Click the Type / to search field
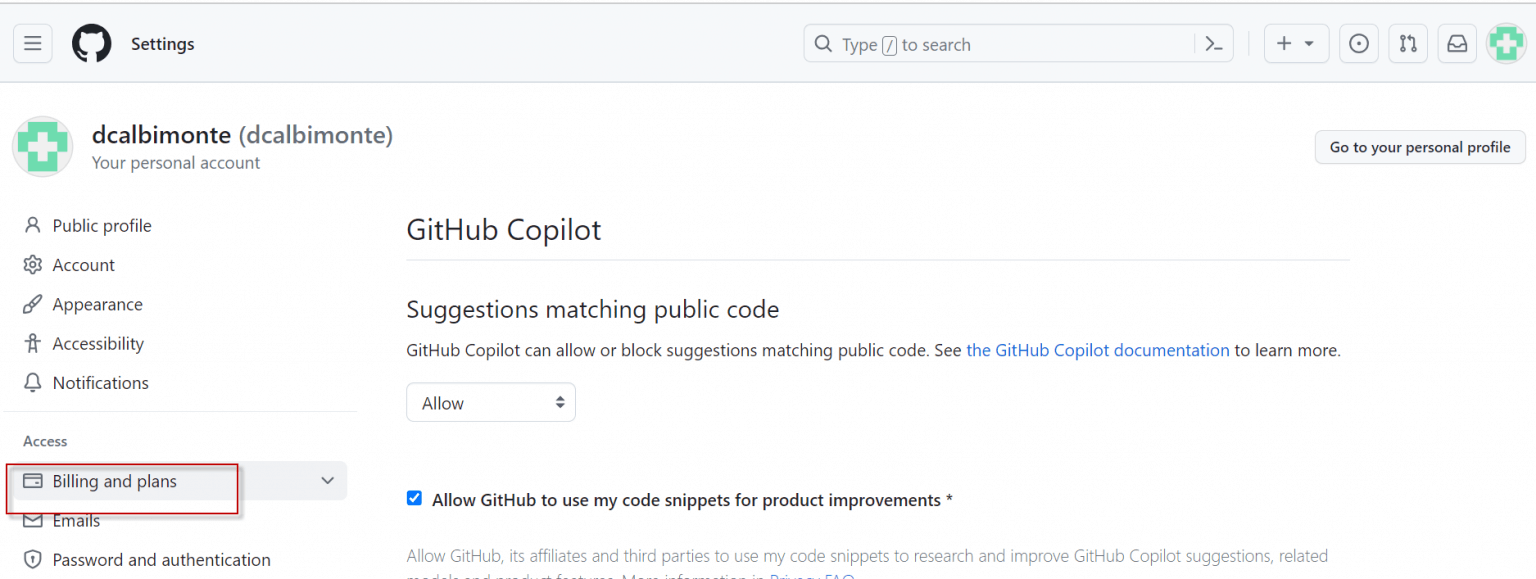Viewport: 1536px width, 579px height. click(x=1000, y=44)
